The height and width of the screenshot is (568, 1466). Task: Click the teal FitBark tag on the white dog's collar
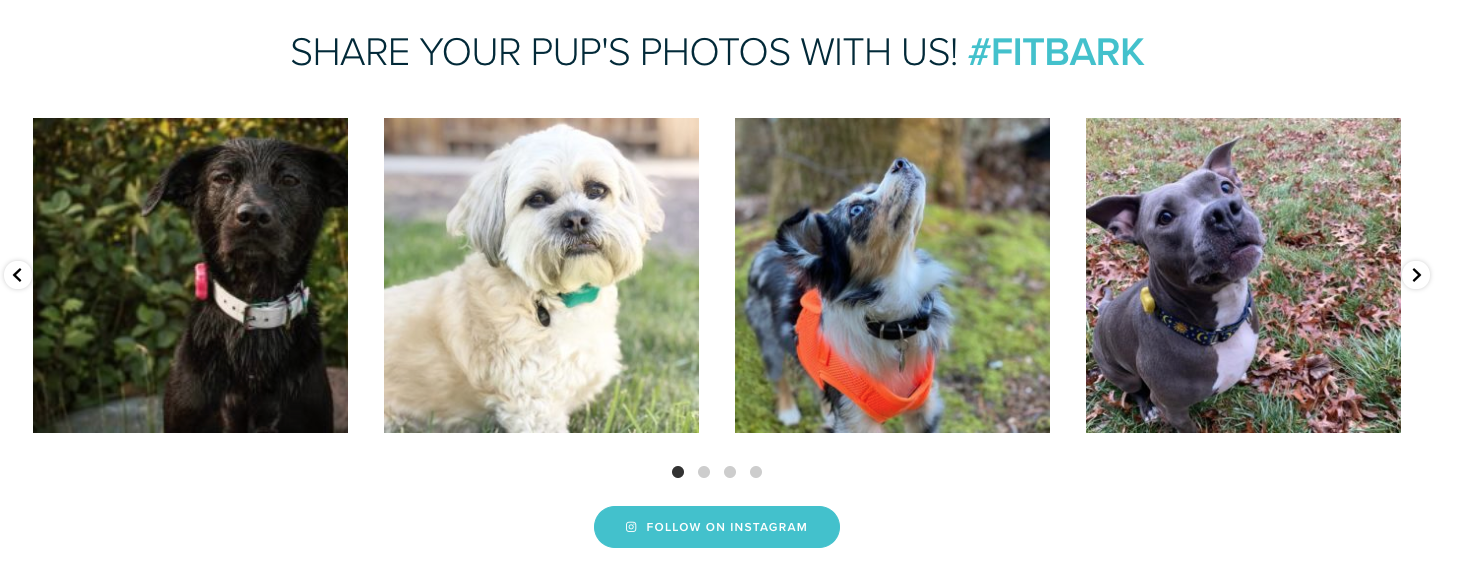tap(578, 296)
